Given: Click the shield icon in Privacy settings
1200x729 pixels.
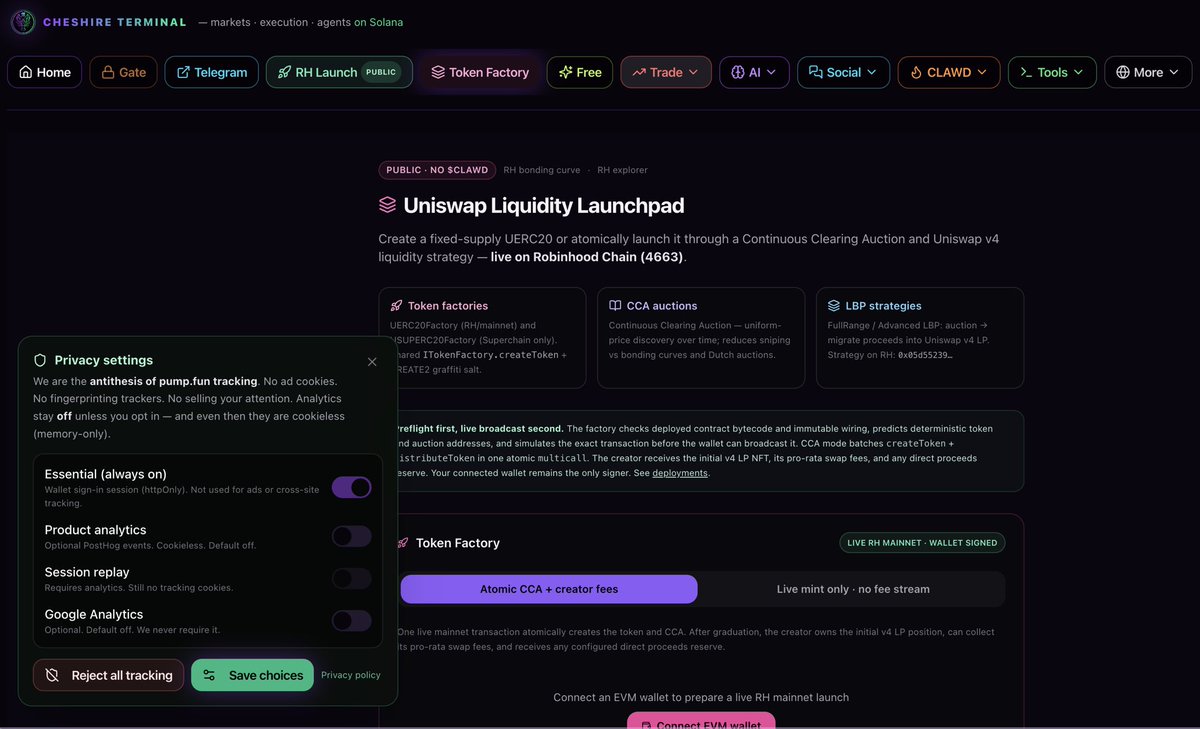Looking at the screenshot, I should pyautogui.click(x=40, y=360).
